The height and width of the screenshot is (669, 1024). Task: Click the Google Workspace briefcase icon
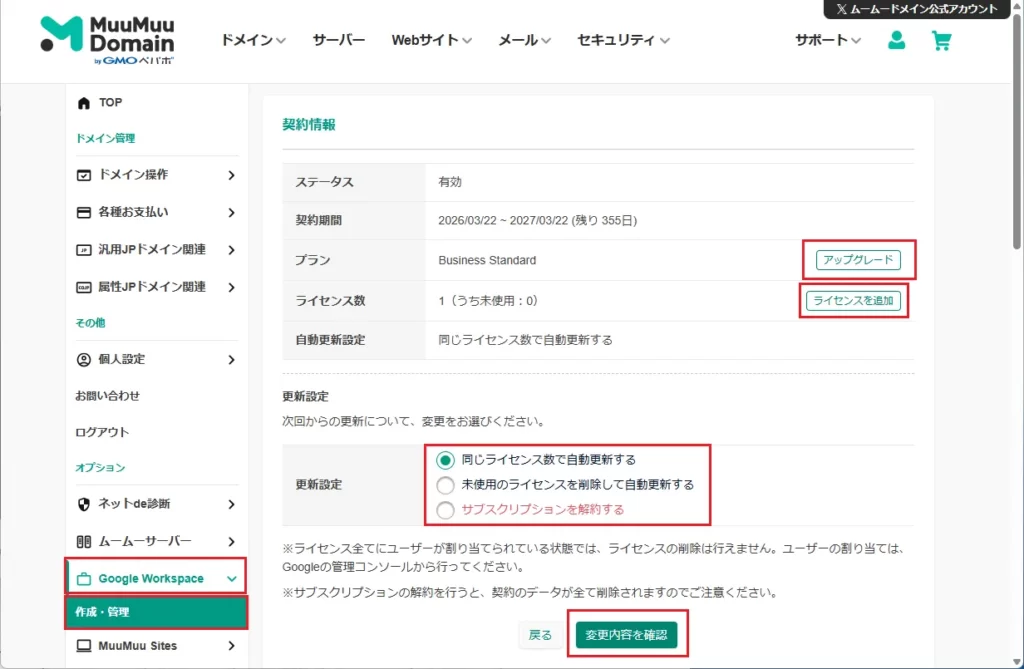coord(84,578)
